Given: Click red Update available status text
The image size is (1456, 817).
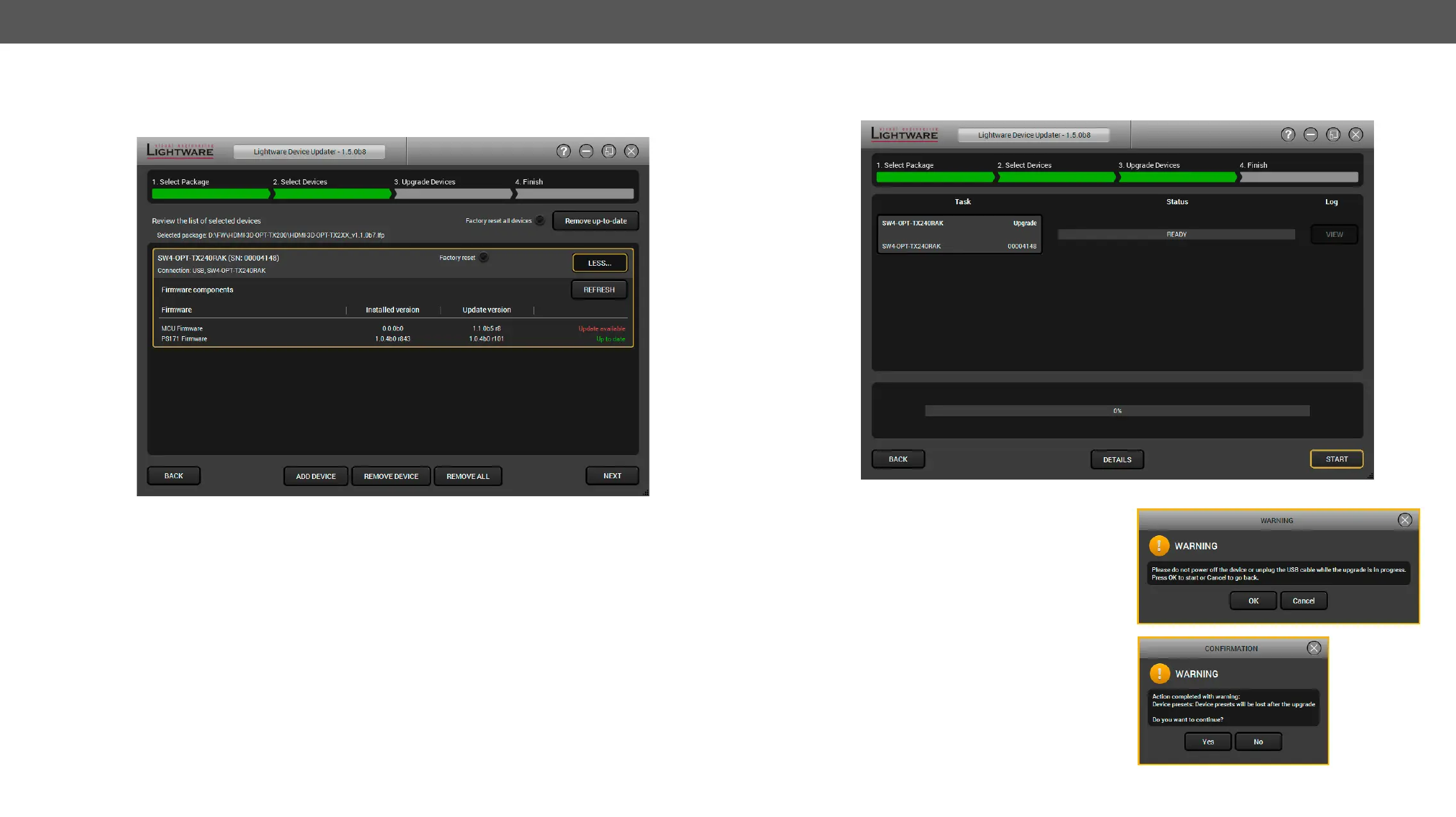Looking at the screenshot, I should tap(601, 328).
